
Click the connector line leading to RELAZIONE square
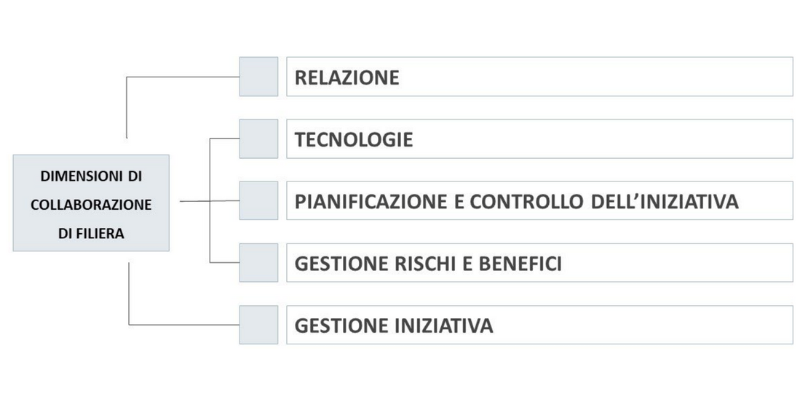pos(180,77)
